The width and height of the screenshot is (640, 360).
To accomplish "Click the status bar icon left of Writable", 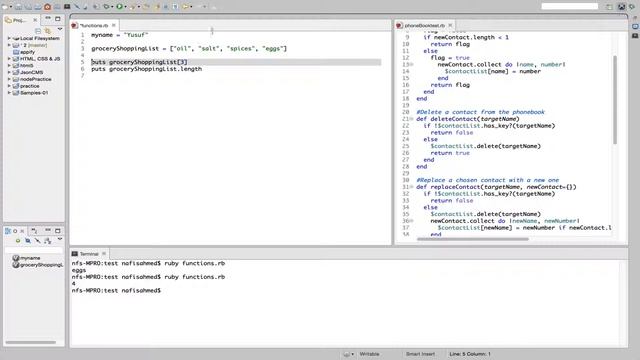I will [x=347, y=354].
